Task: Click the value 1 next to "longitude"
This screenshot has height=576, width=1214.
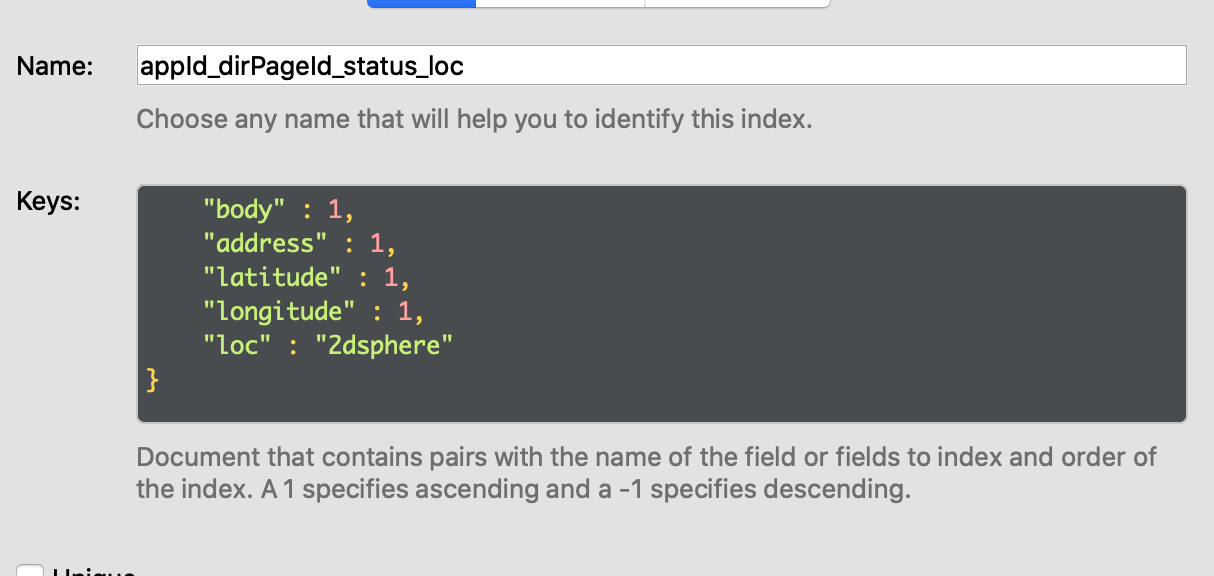Action: click(x=405, y=311)
